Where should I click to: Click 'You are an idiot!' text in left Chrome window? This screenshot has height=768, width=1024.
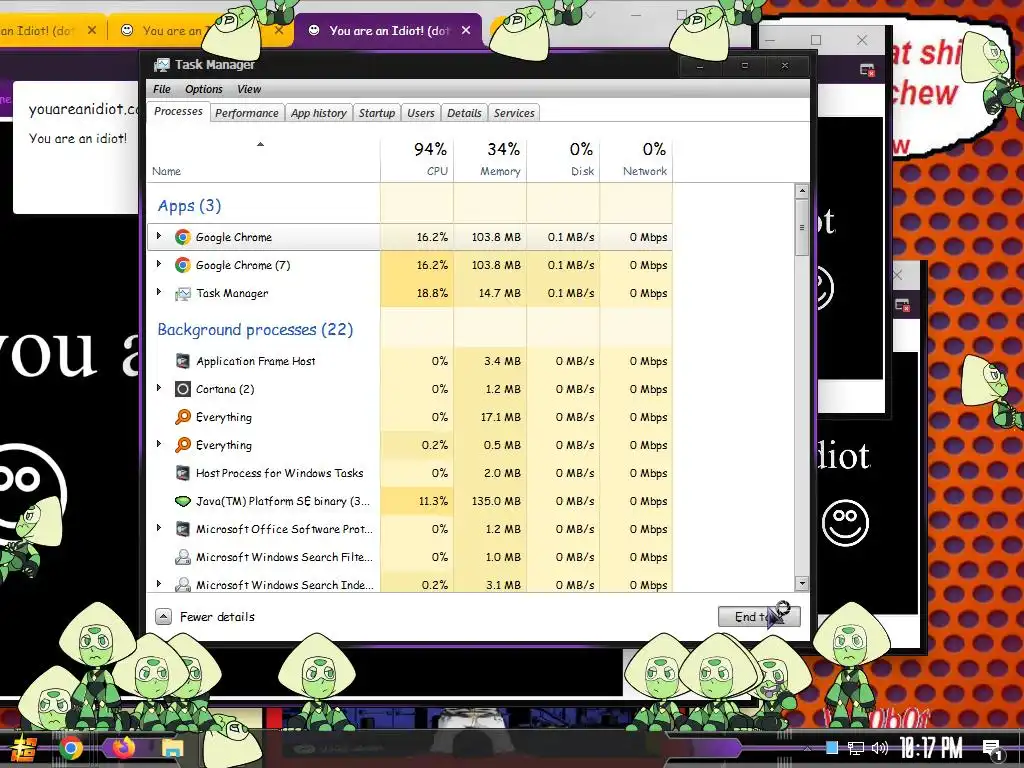(x=78, y=138)
